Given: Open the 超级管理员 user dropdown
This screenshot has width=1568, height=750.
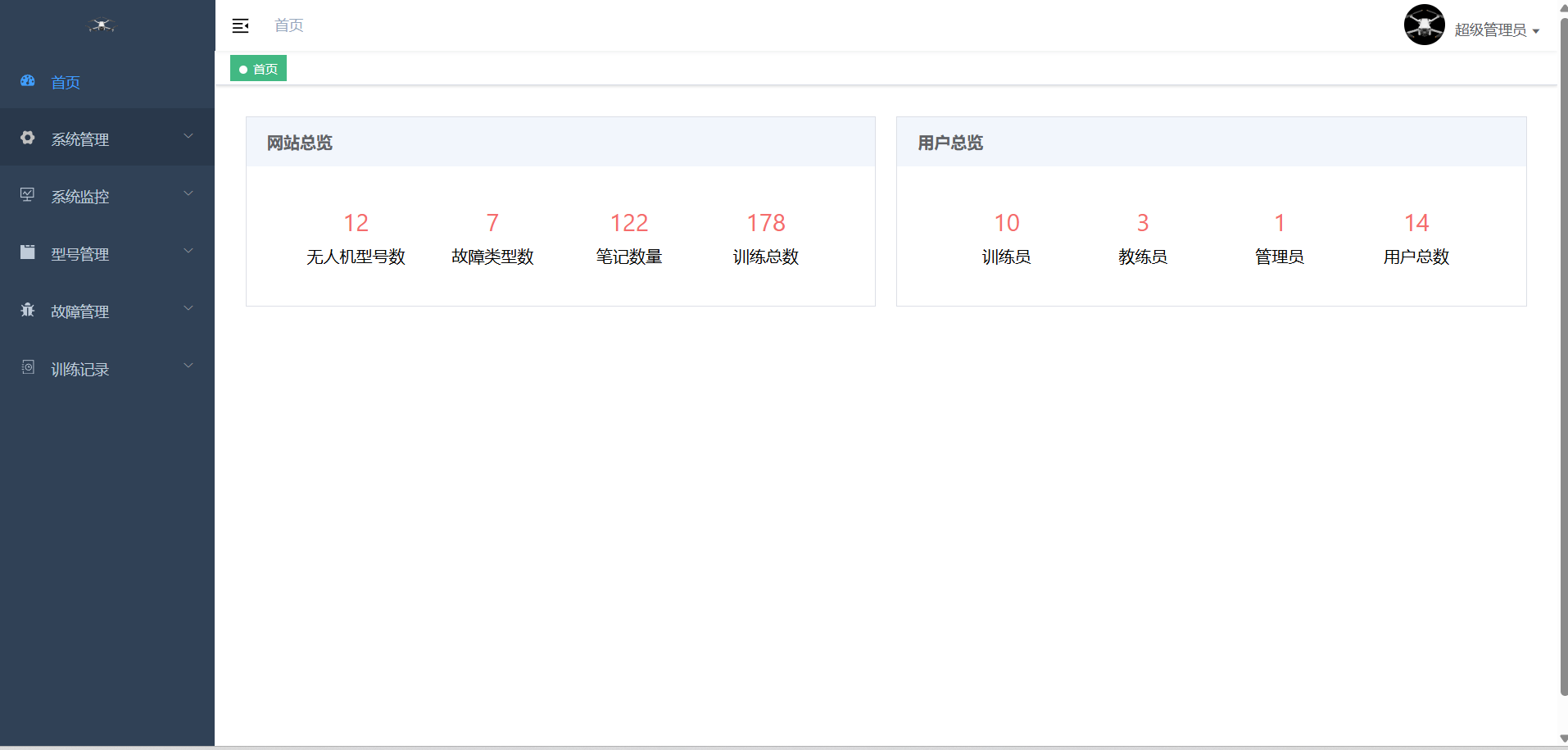Looking at the screenshot, I should coord(1496,30).
